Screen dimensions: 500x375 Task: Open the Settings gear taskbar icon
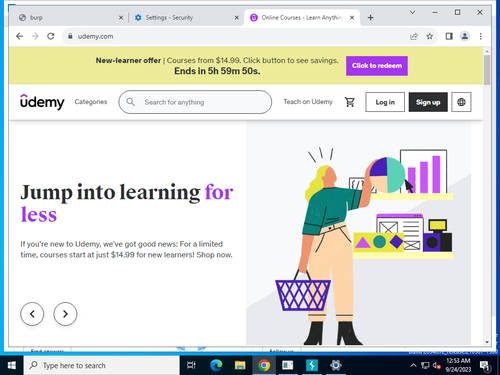[336, 365]
